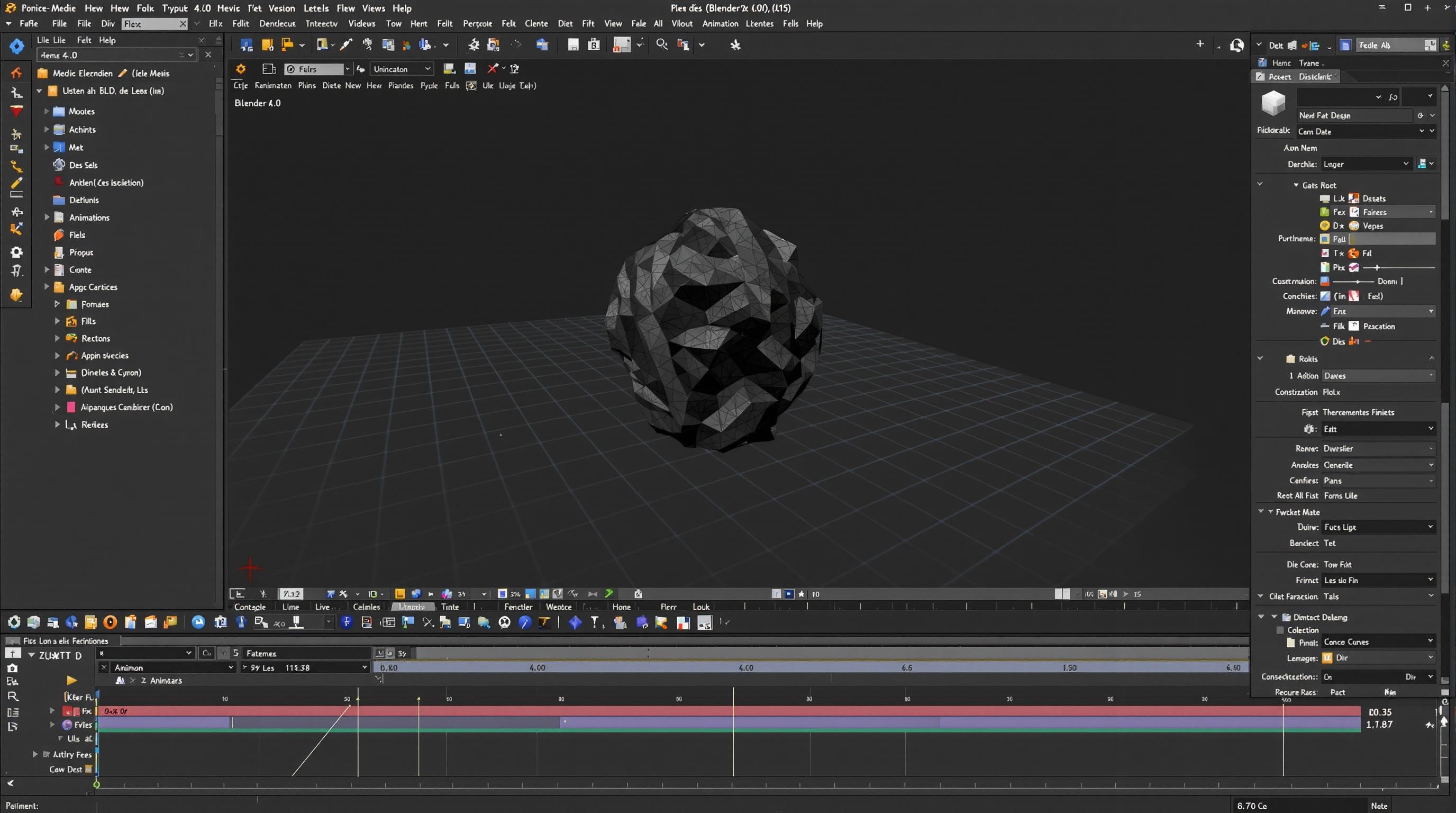Click the yellow pencil icon in left sidebar

click(x=16, y=183)
